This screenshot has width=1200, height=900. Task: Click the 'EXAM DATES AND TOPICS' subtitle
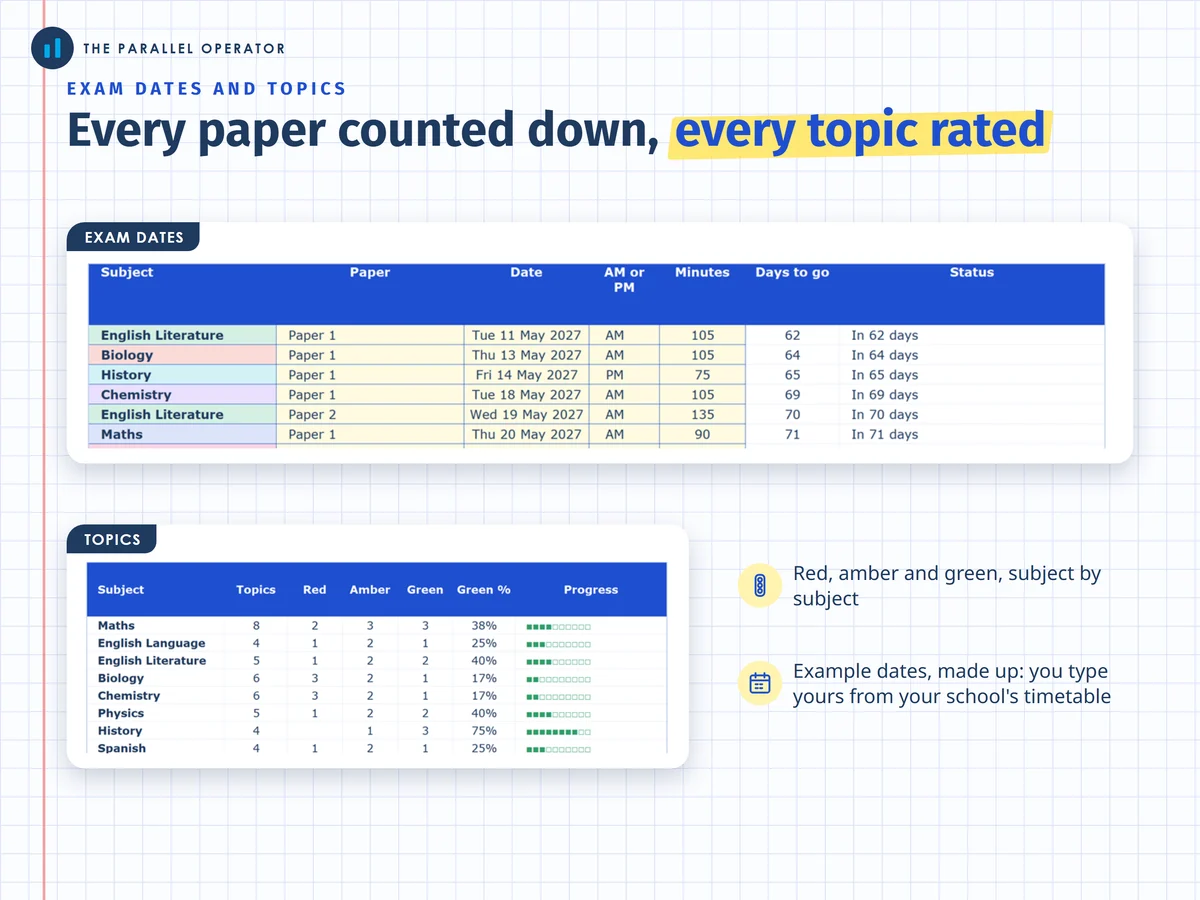(207, 88)
